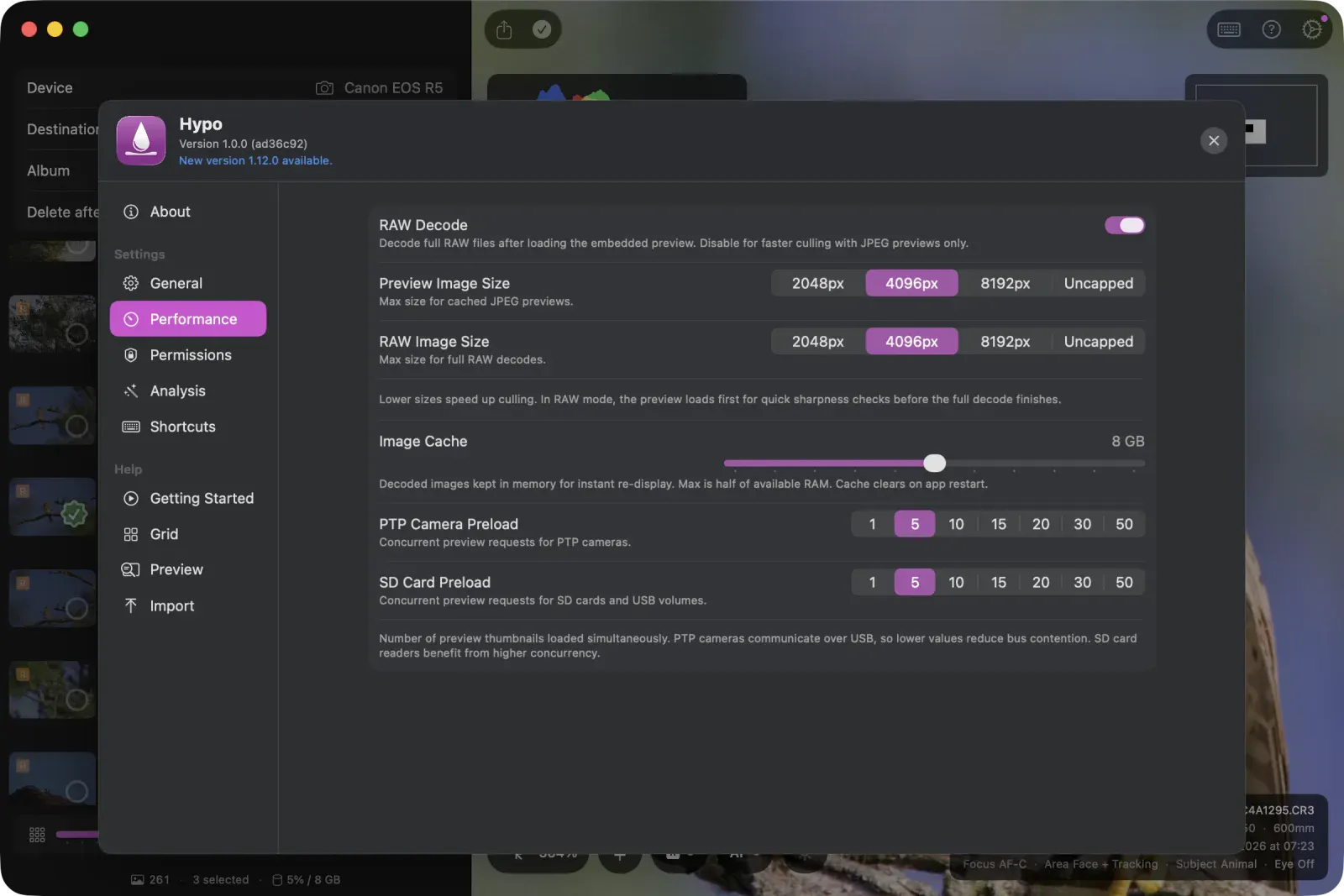Set SD Card Preload to 50
The image size is (1344, 896).
click(1124, 582)
